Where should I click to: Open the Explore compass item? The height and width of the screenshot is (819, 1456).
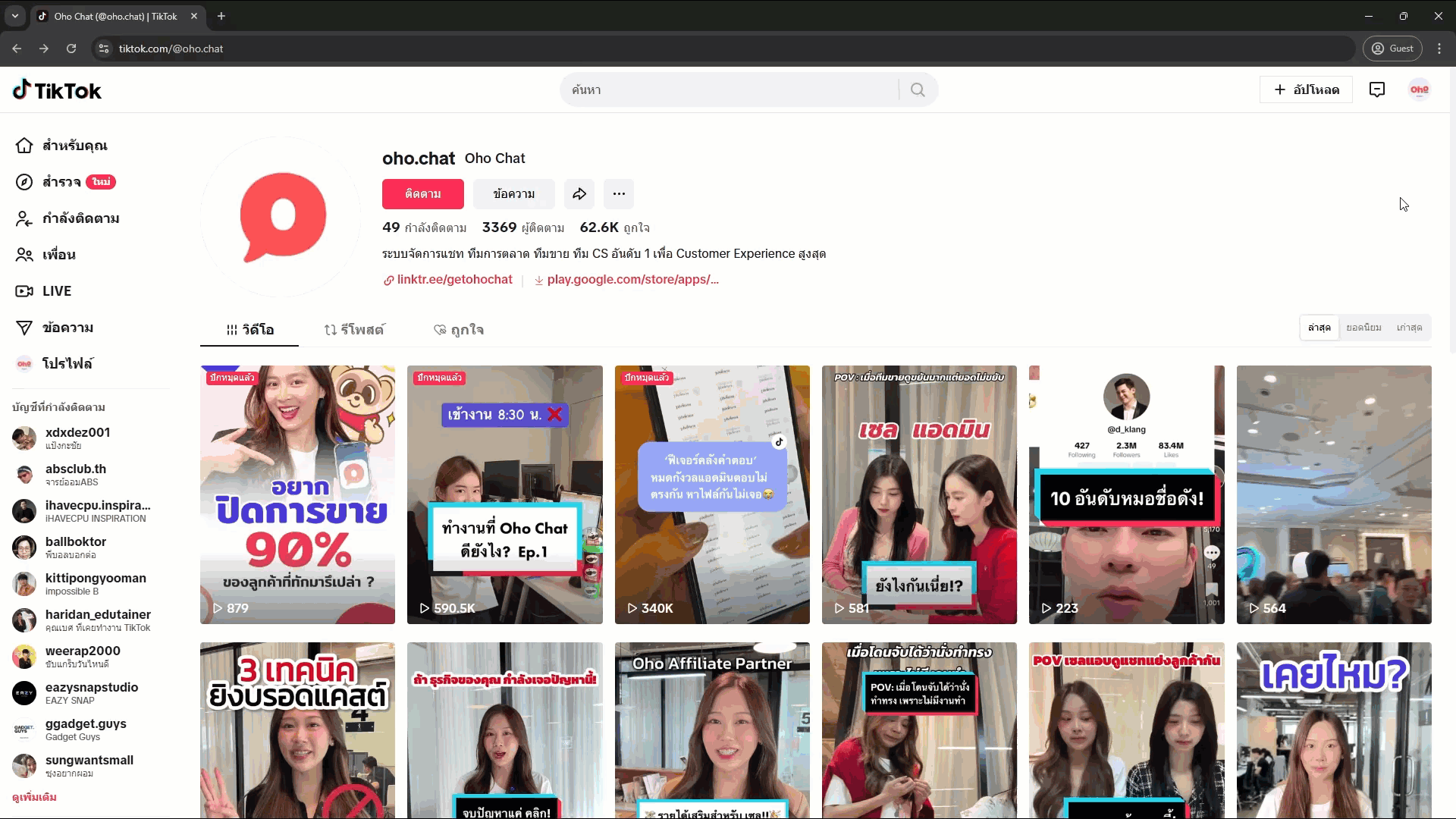pos(65,182)
